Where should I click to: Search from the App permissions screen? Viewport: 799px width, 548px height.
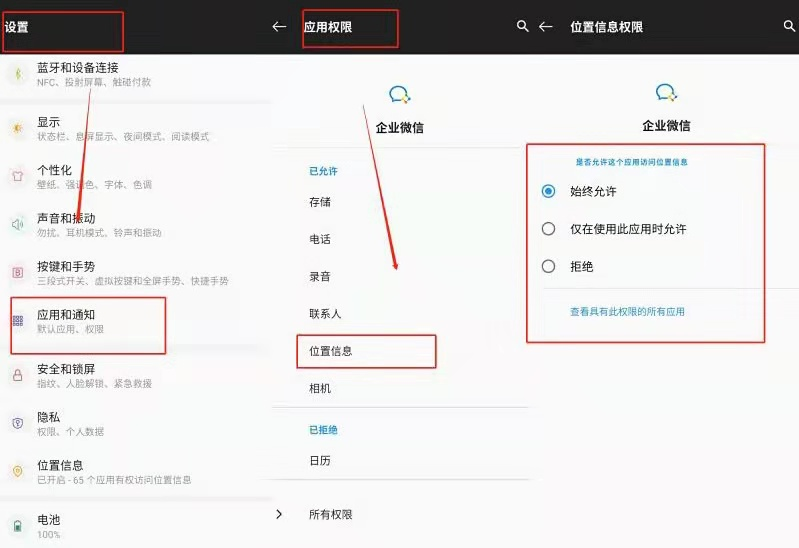522,26
